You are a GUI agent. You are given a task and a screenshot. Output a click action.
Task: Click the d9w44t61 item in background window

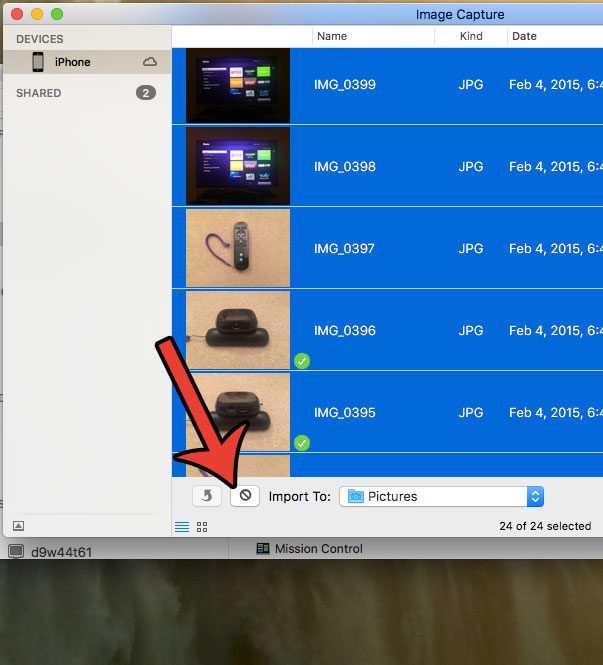[x=61, y=552]
